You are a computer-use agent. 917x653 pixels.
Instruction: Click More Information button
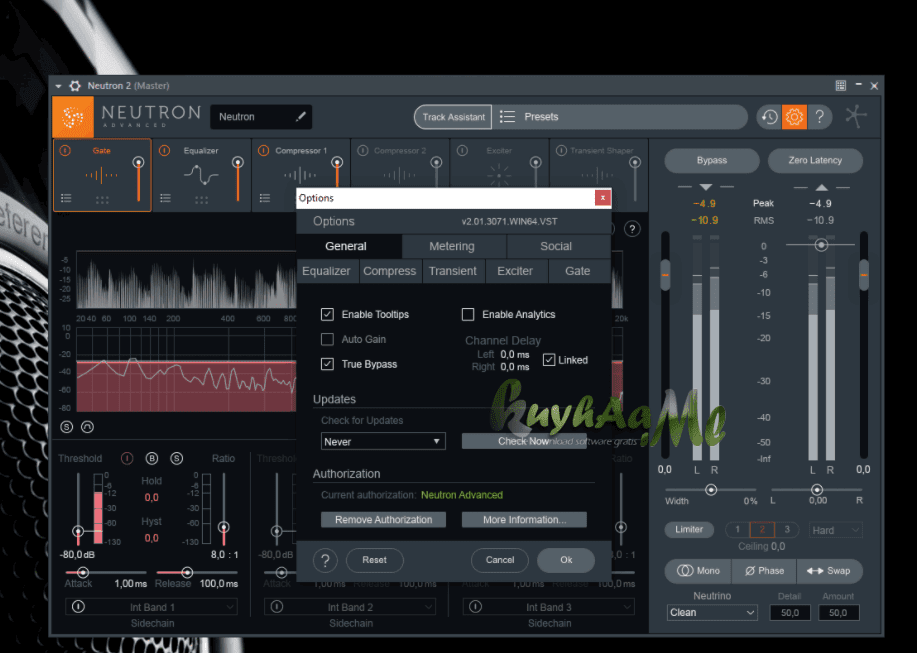point(524,520)
